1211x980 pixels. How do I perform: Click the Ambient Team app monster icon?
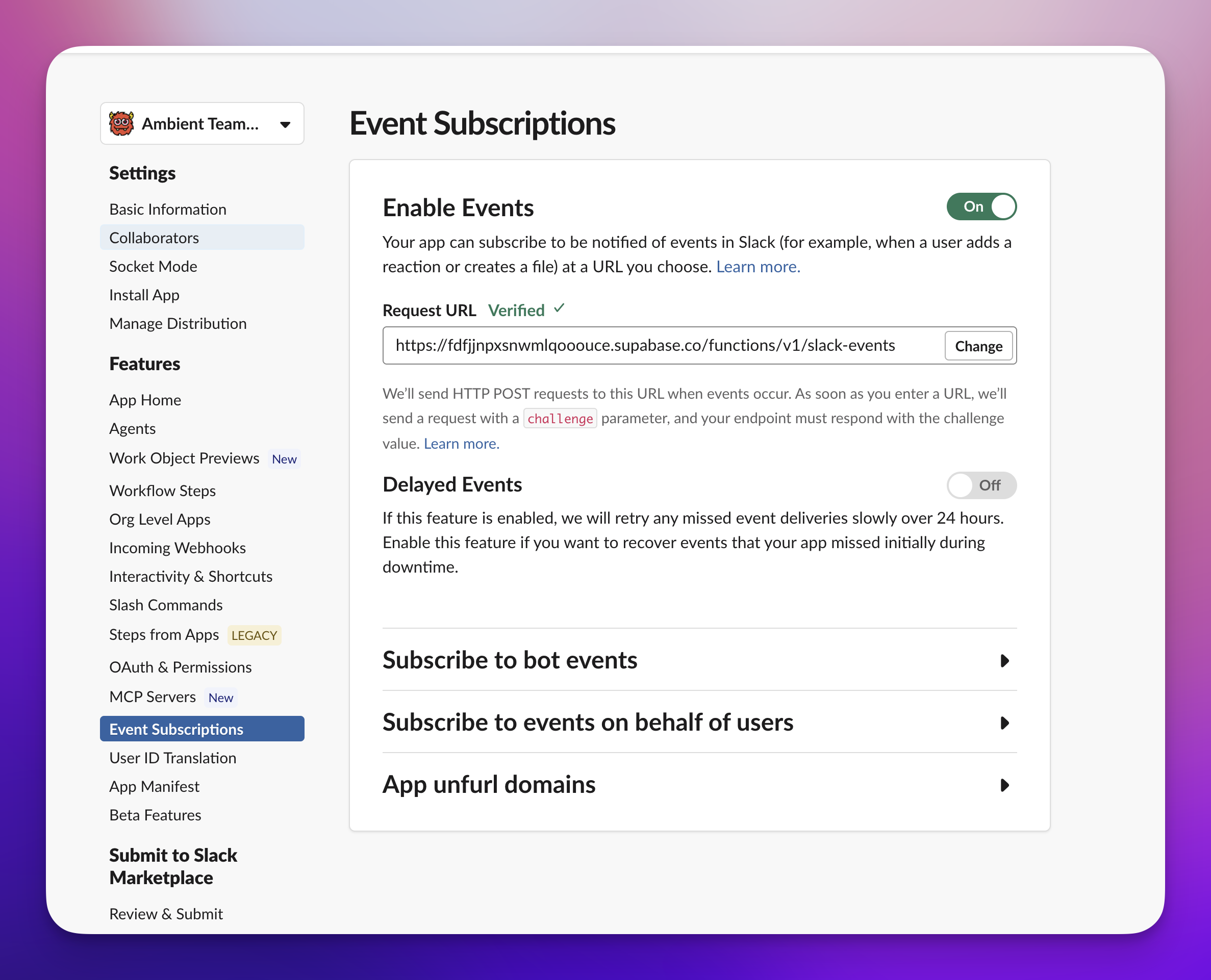pos(121,123)
